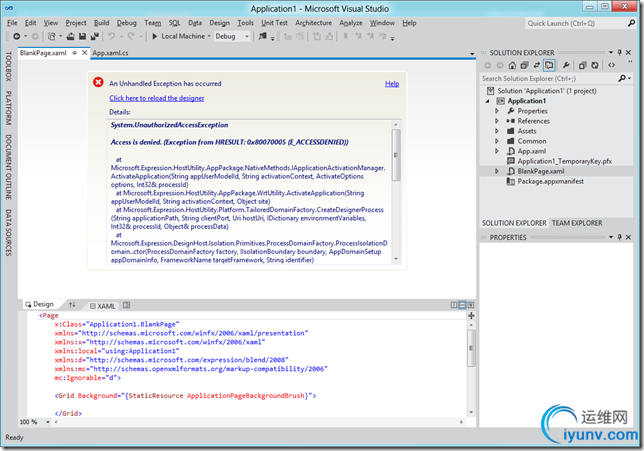This screenshot has width=644, height=451.
Task: Click the Find in Files toolbar icon
Action: [x=262, y=37]
